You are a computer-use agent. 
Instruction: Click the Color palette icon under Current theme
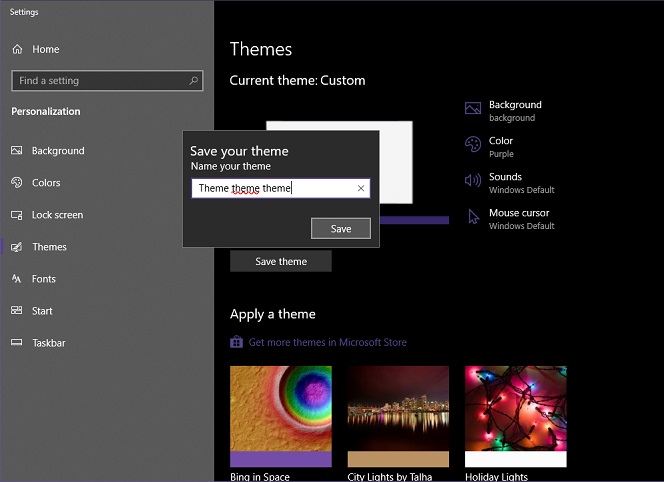pyautogui.click(x=473, y=144)
